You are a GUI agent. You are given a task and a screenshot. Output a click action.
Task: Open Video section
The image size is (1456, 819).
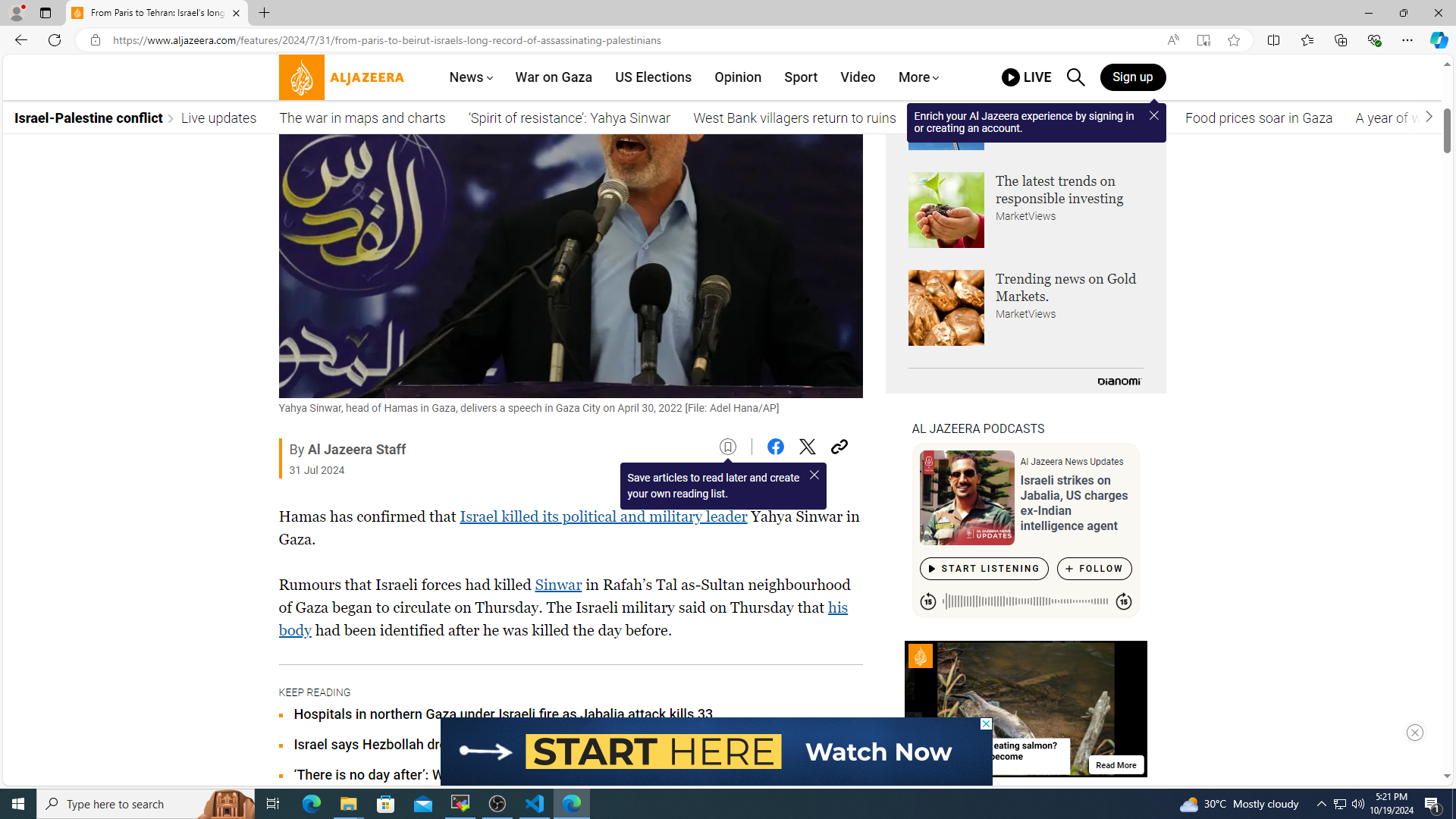pyautogui.click(x=858, y=77)
